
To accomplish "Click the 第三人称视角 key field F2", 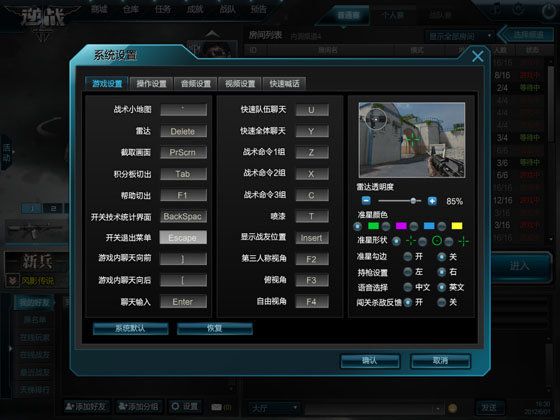I will coord(312,259).
